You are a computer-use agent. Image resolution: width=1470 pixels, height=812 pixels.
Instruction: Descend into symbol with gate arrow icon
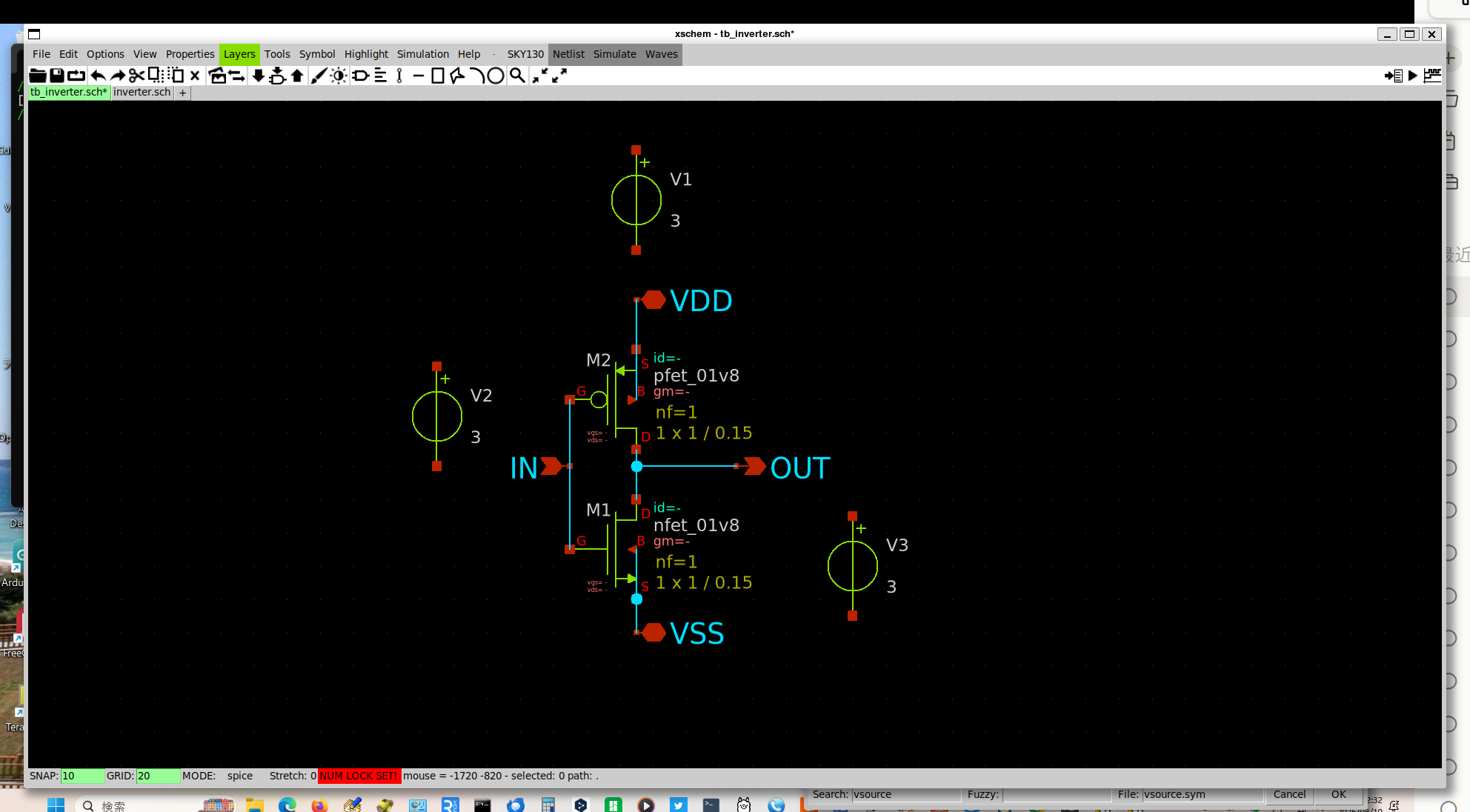tap(277, 76)
